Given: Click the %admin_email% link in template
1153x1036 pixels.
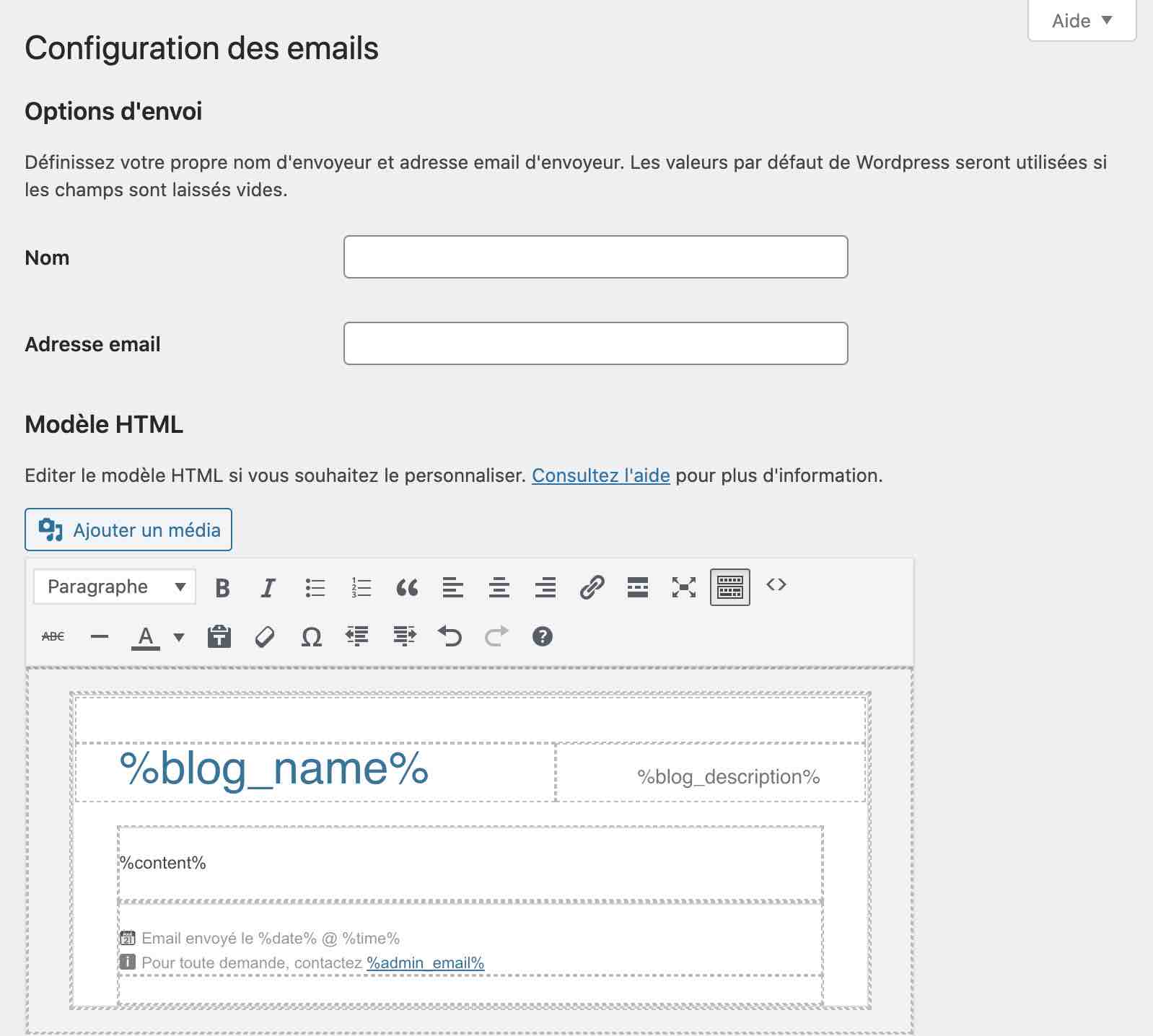Looking at the screenshot, I should pyautogui.click(x=426, y=962).
